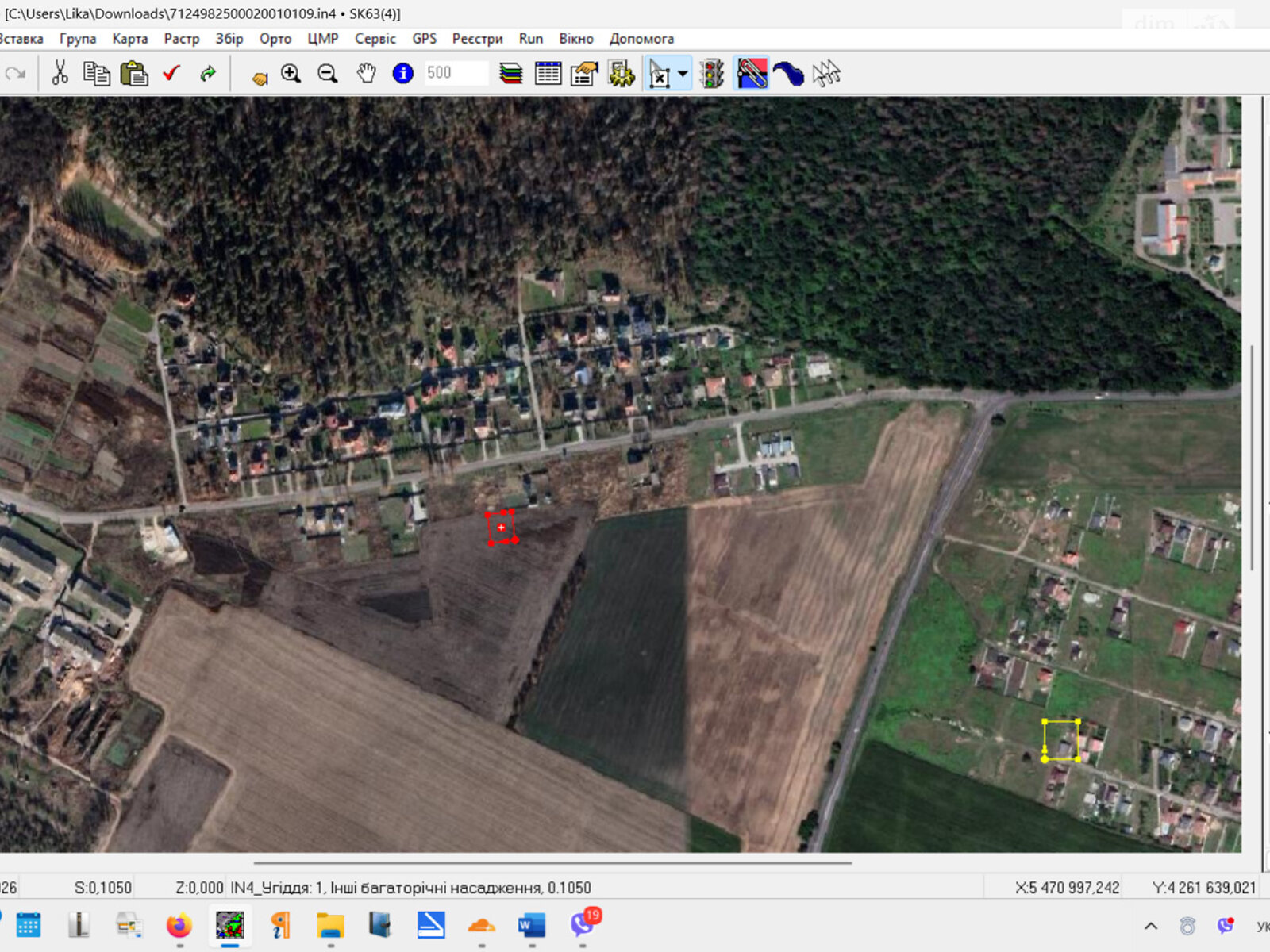Click the red checkmark icon
1270x952 pixels.
171,74
